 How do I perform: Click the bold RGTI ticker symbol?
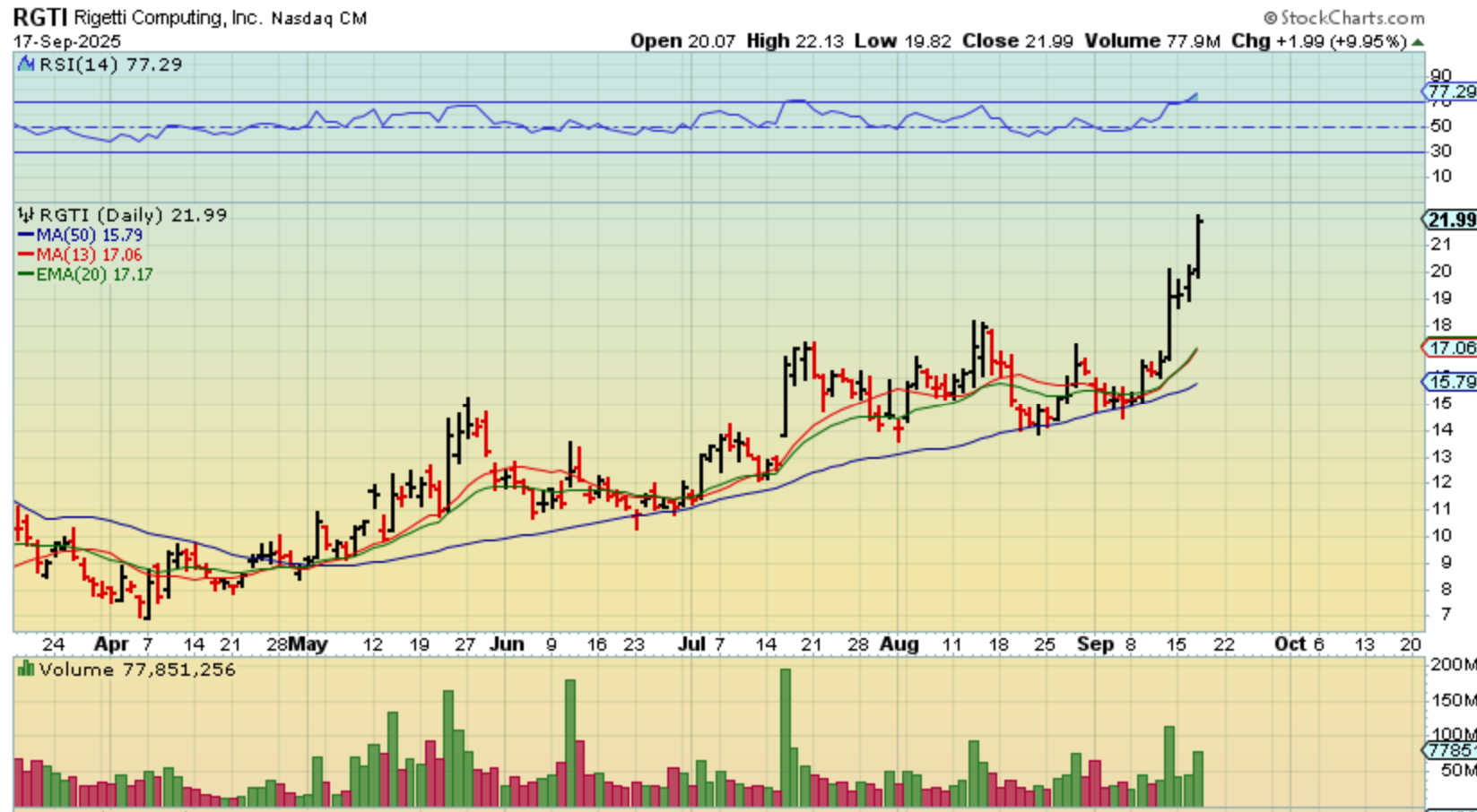point(40,18)
